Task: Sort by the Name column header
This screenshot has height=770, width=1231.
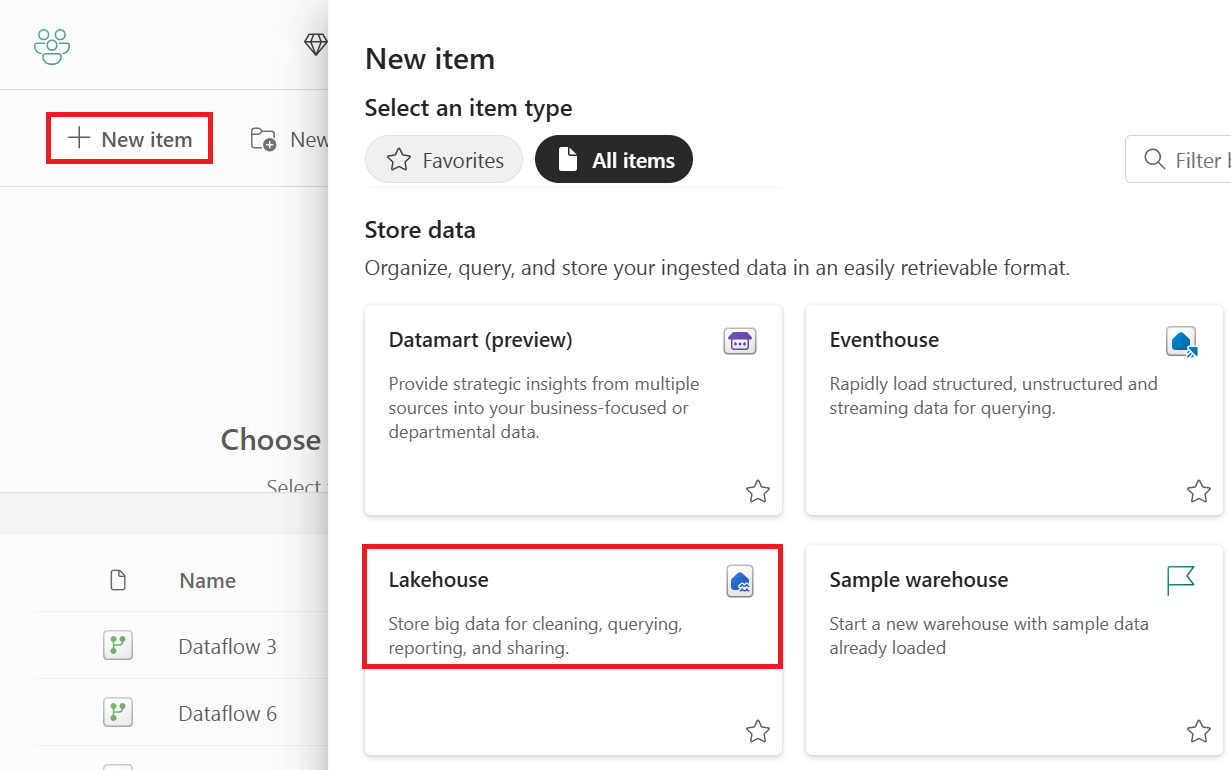Action: (207, 580)
